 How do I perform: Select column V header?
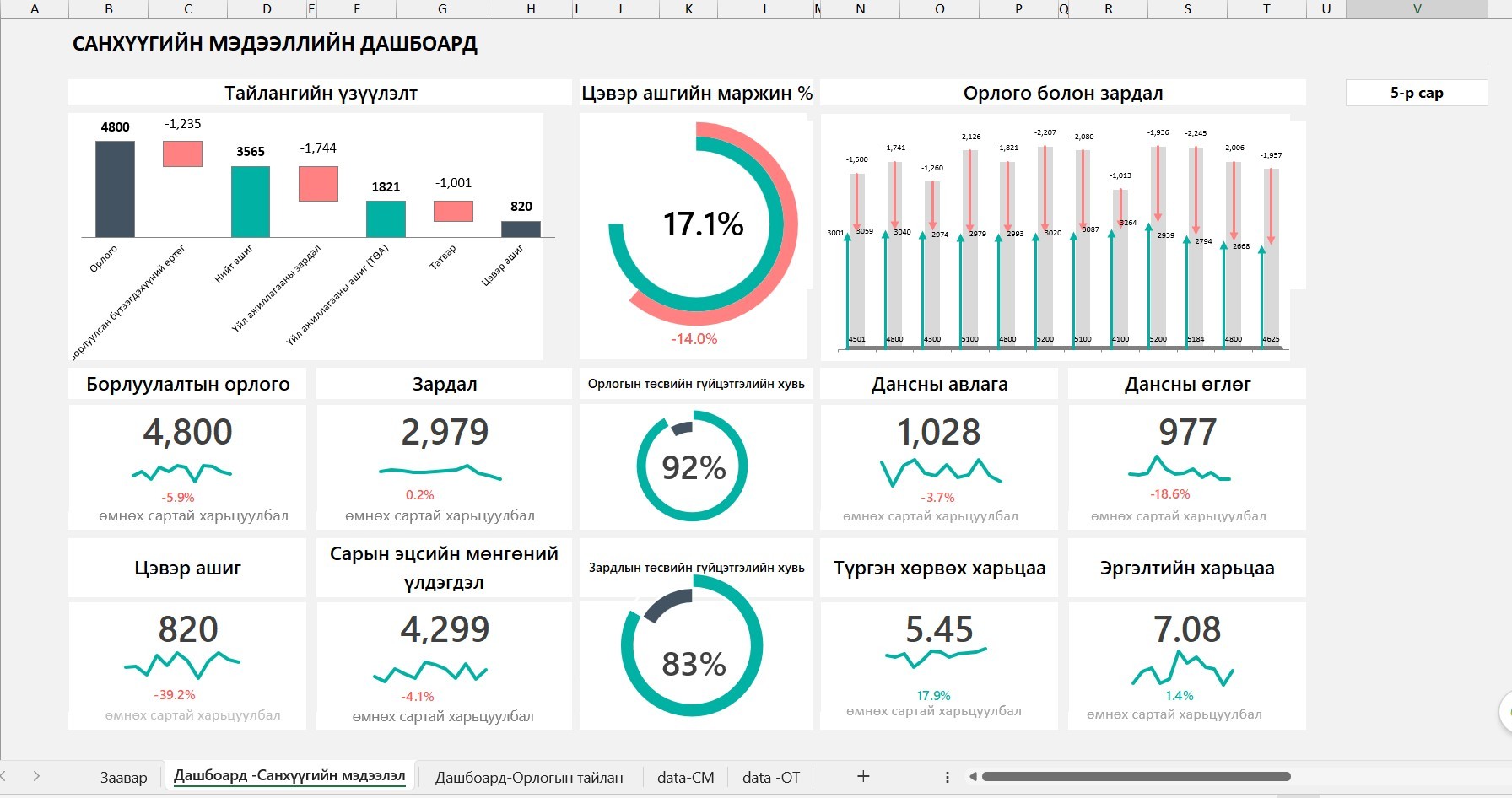1417,8
